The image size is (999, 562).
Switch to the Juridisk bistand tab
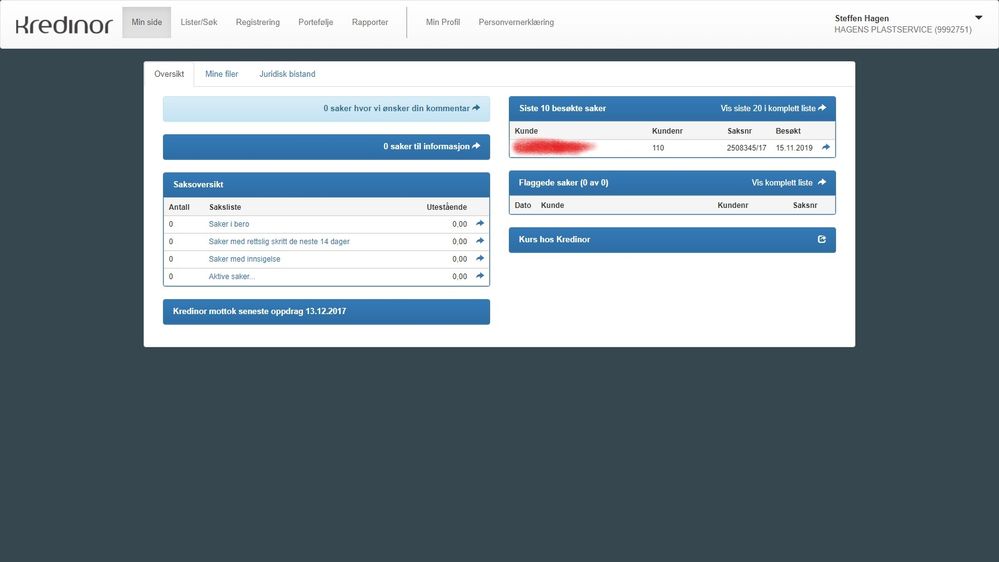coord(287,74)
